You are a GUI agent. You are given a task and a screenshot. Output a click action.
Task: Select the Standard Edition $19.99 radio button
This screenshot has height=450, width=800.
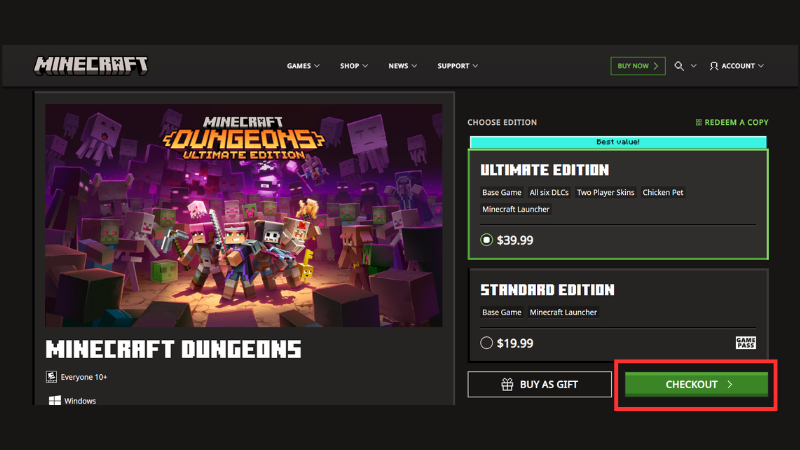(x=487, y=343)
